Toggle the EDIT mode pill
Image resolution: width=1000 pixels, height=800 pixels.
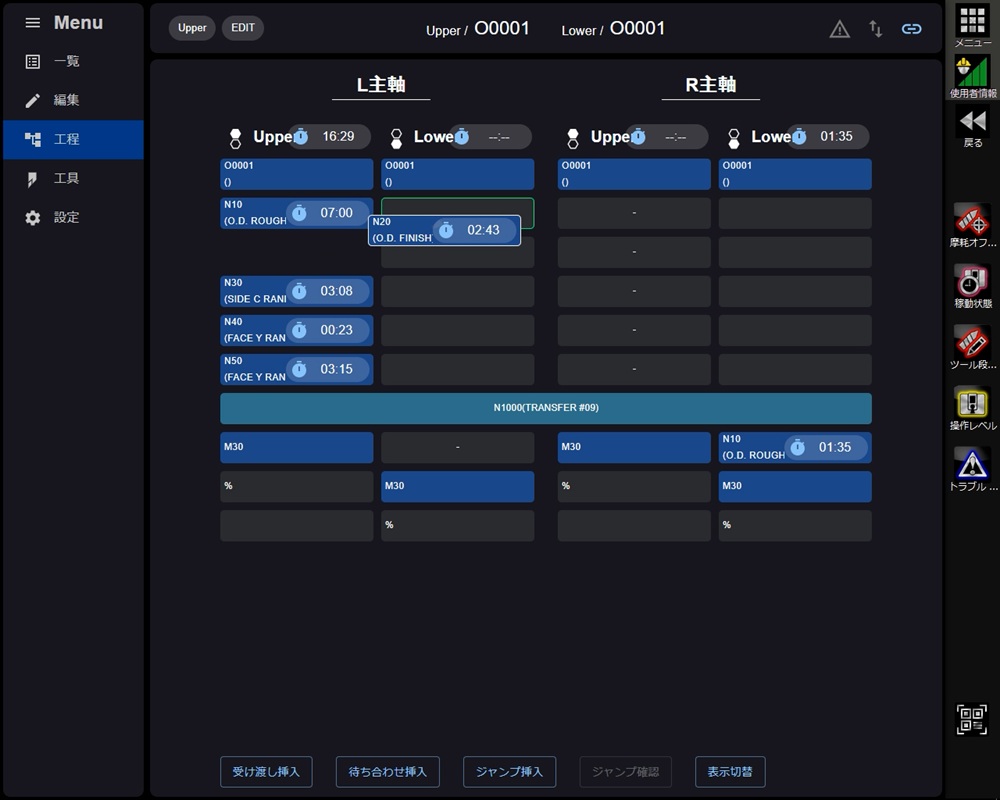pos(243,28)
